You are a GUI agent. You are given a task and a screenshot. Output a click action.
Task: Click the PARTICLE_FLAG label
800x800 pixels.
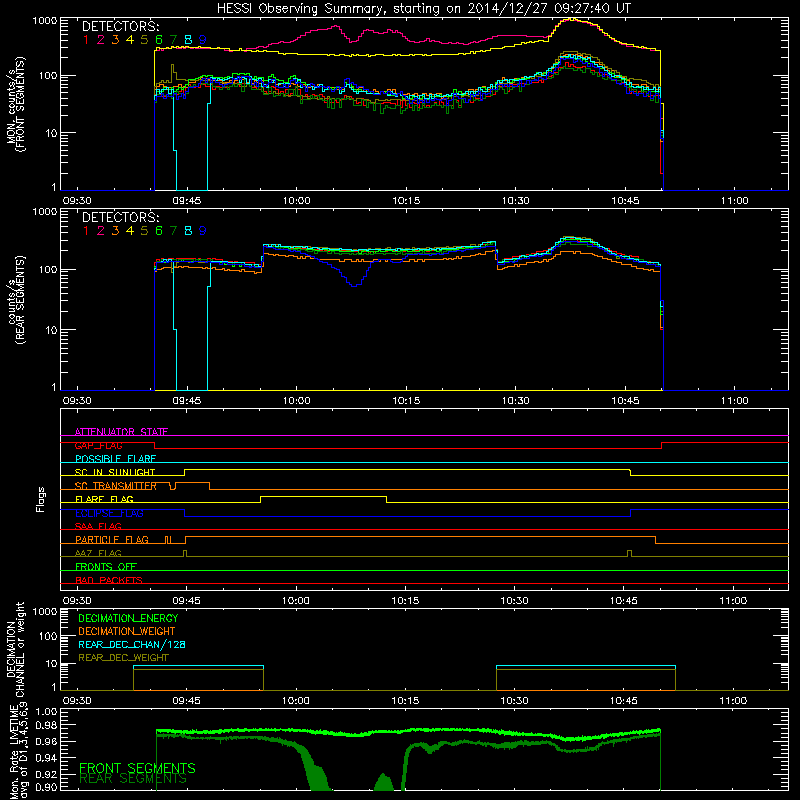tap(112, 539)
